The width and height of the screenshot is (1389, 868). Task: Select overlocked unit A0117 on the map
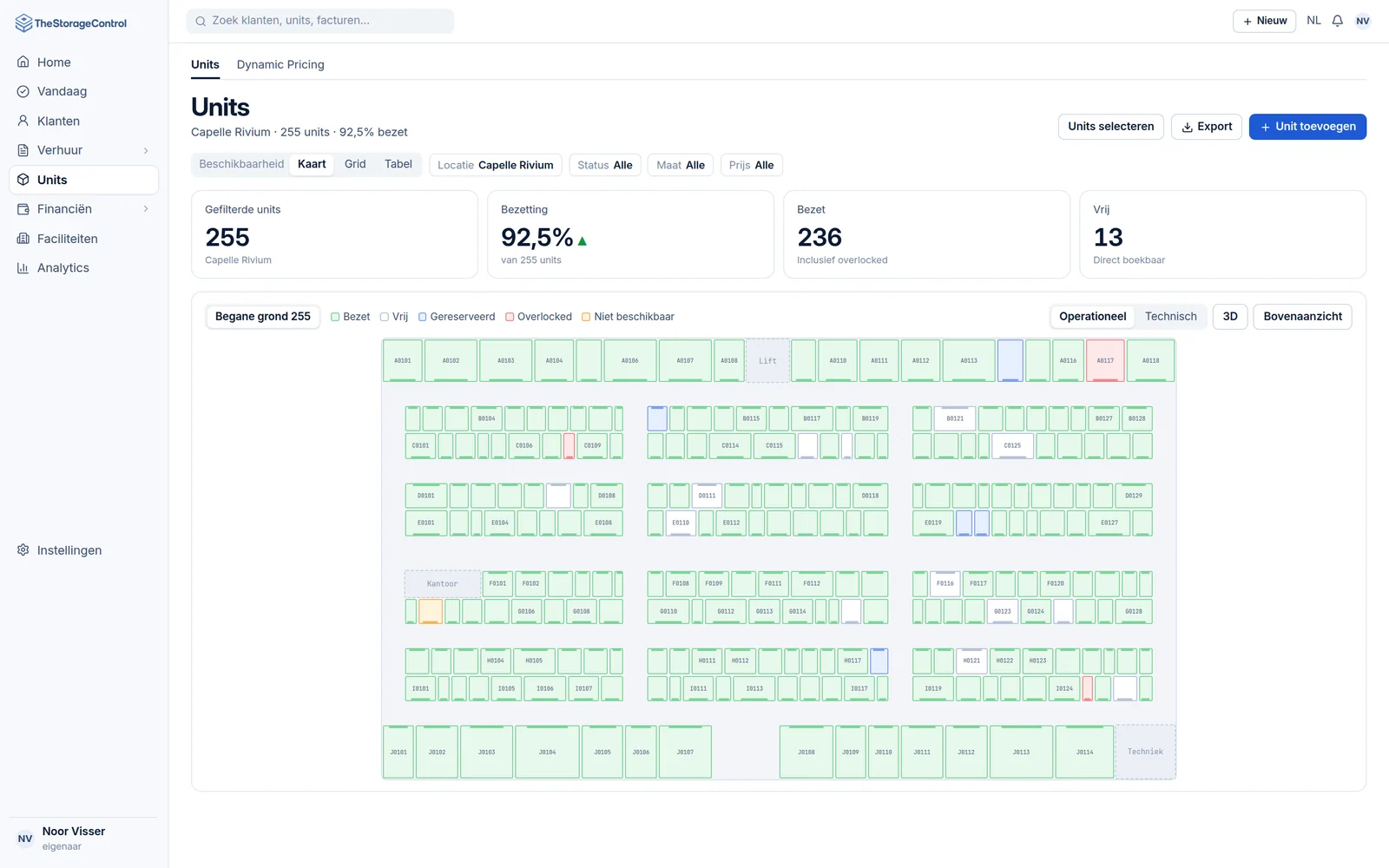(x=1105, y=360)
